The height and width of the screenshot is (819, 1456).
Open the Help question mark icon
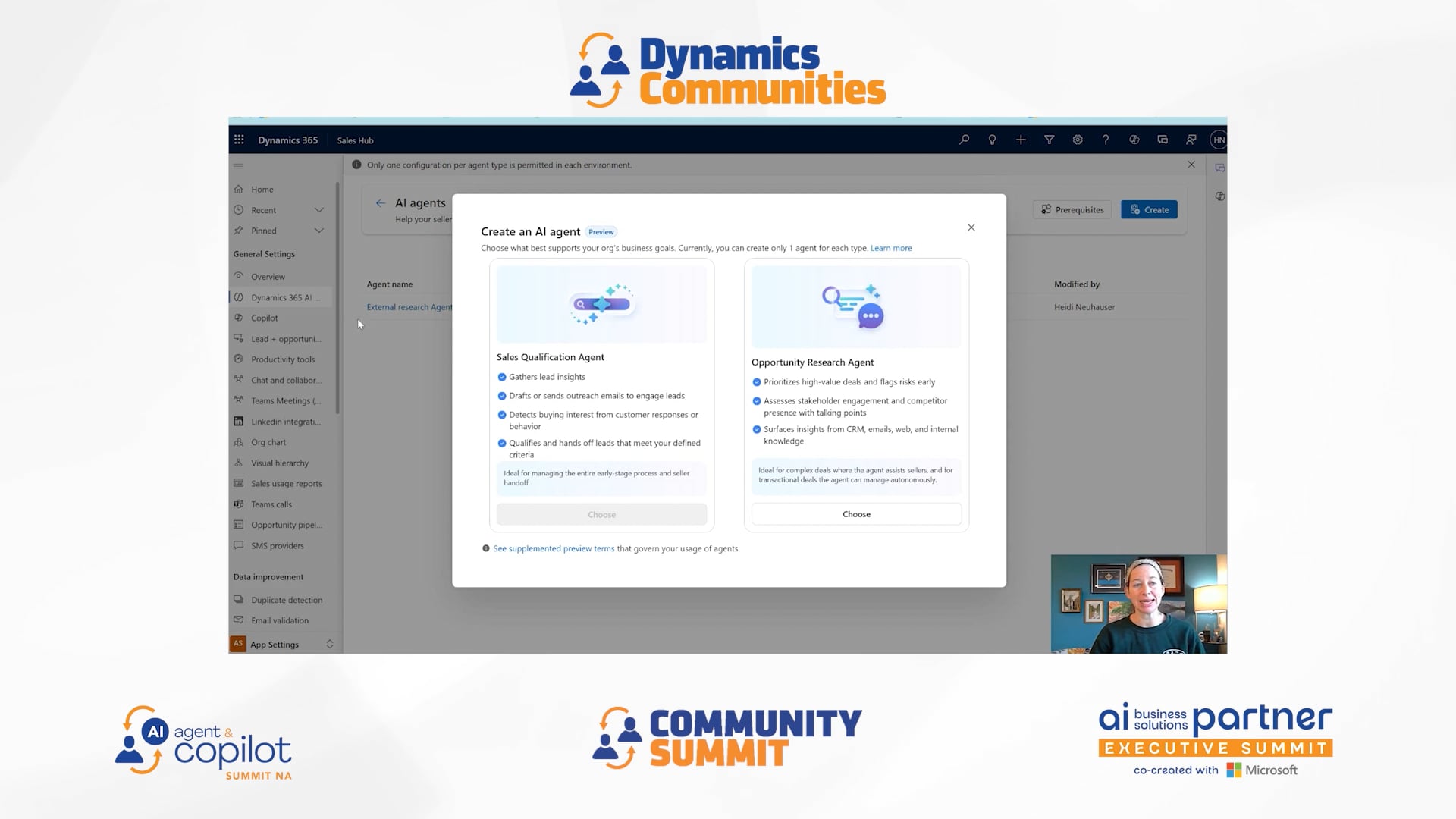1105,140
